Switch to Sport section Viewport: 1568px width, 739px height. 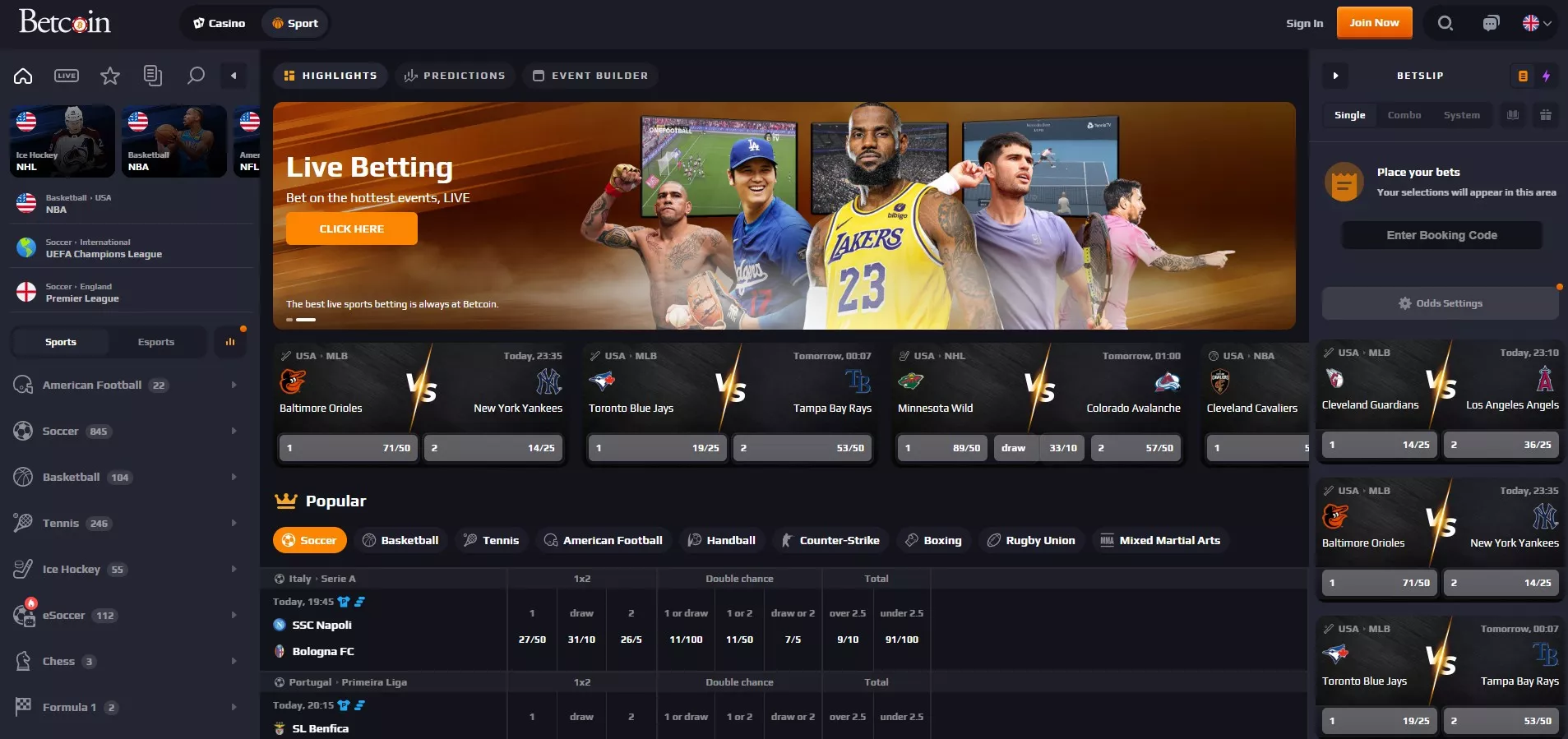pos(295,23)
